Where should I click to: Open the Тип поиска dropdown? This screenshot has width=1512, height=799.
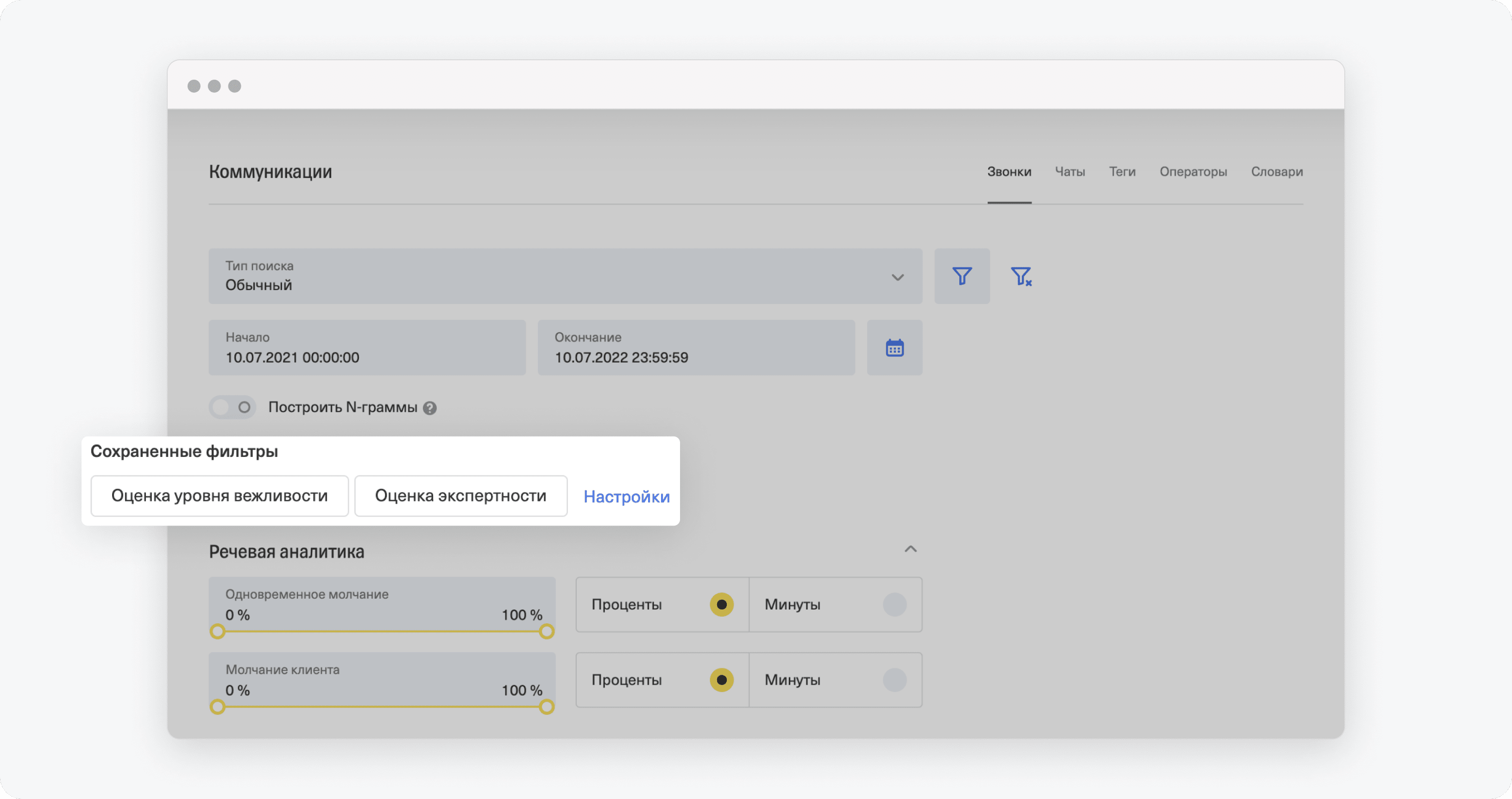pos(565,276)
